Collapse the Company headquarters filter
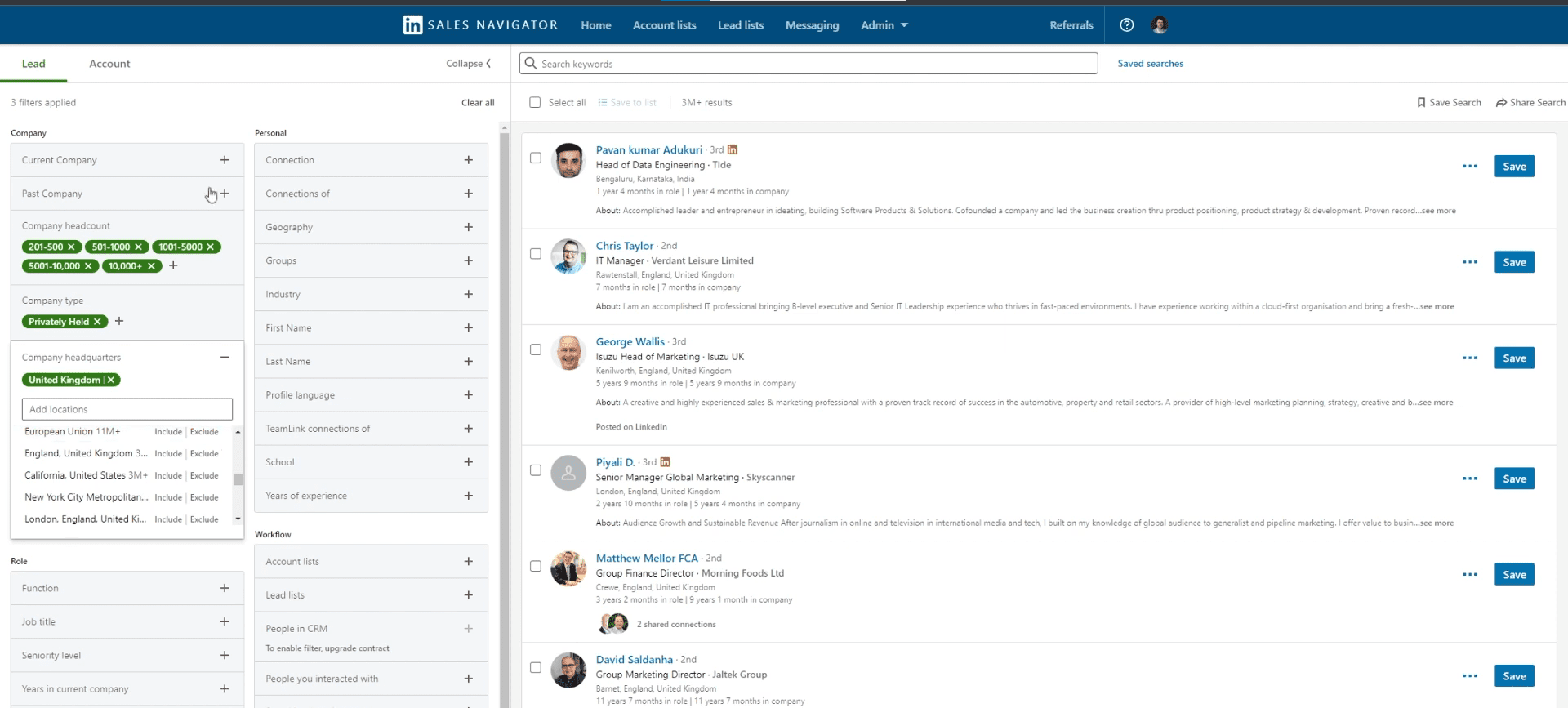The height and width of the screenshot is (708, 1568). (225, 358)
